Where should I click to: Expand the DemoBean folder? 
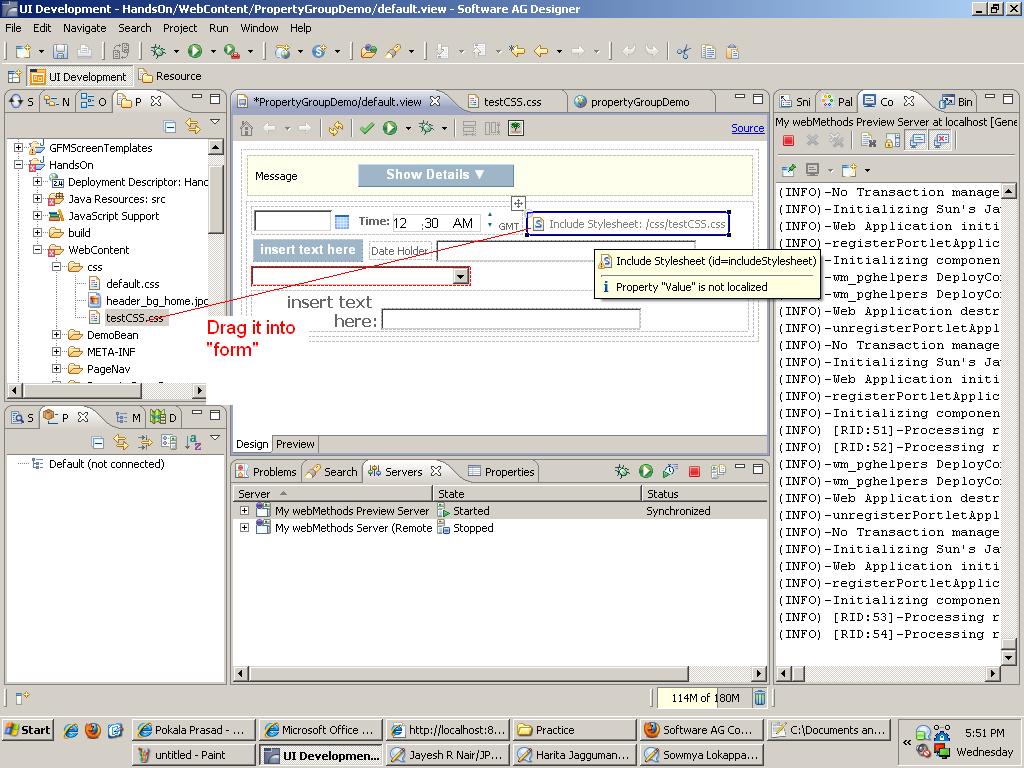(57, 334)
